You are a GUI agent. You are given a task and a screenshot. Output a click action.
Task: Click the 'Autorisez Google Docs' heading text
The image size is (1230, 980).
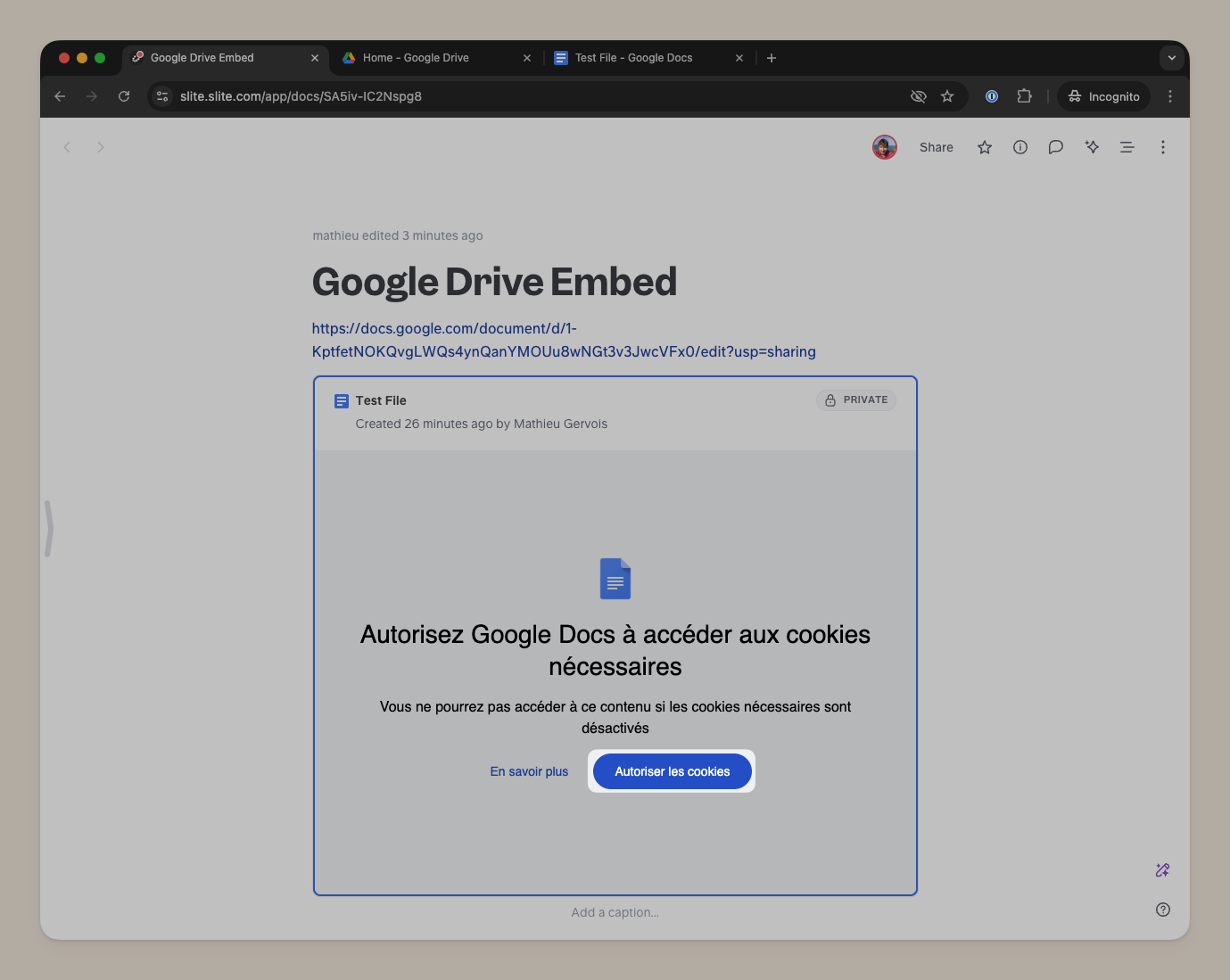[615, 650]
